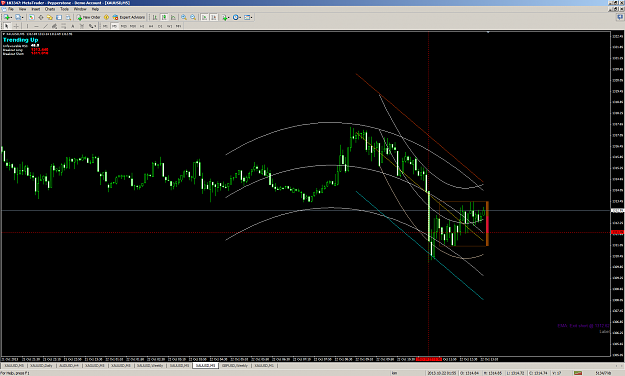The height and width of the screenshot is (376, 625).
Task: Select the M30 timeframe
Action: (133, 26)
